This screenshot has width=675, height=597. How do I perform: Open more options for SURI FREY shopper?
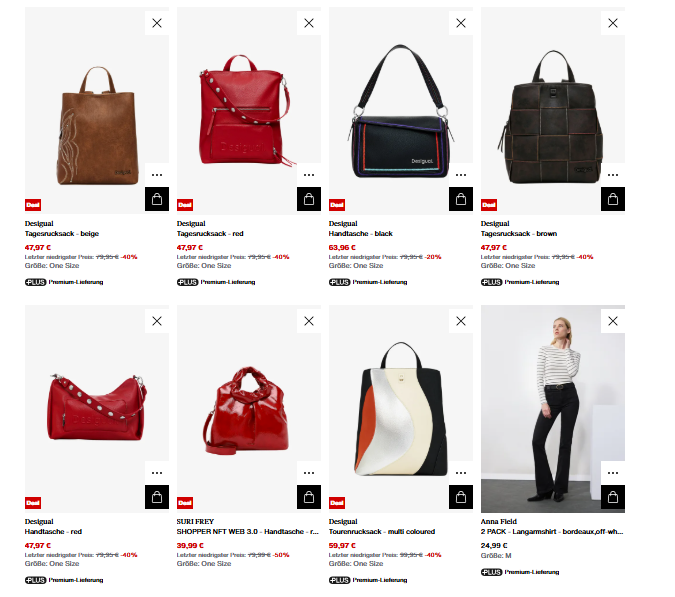[x=309, y=473]
